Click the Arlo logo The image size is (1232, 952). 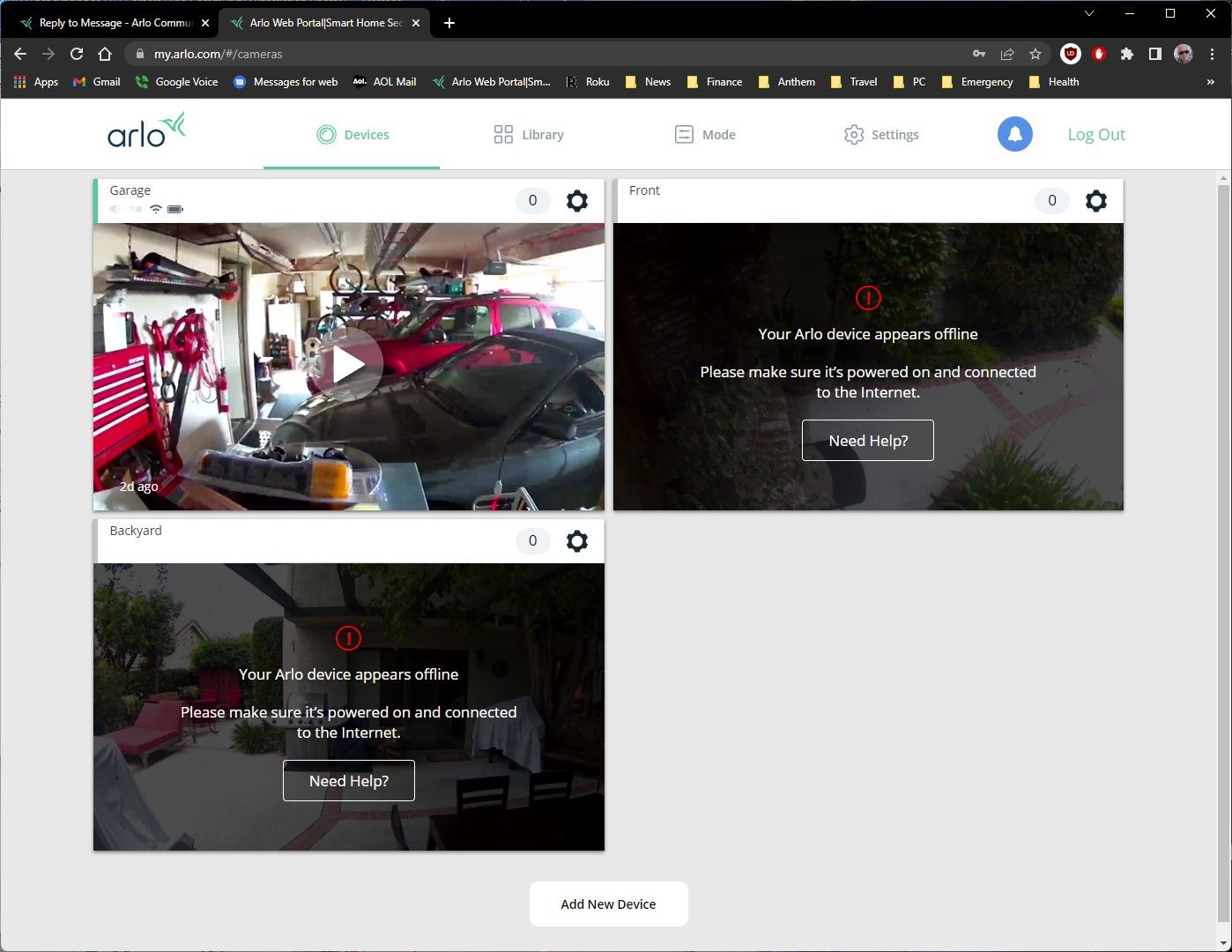[x=146, y=130]
